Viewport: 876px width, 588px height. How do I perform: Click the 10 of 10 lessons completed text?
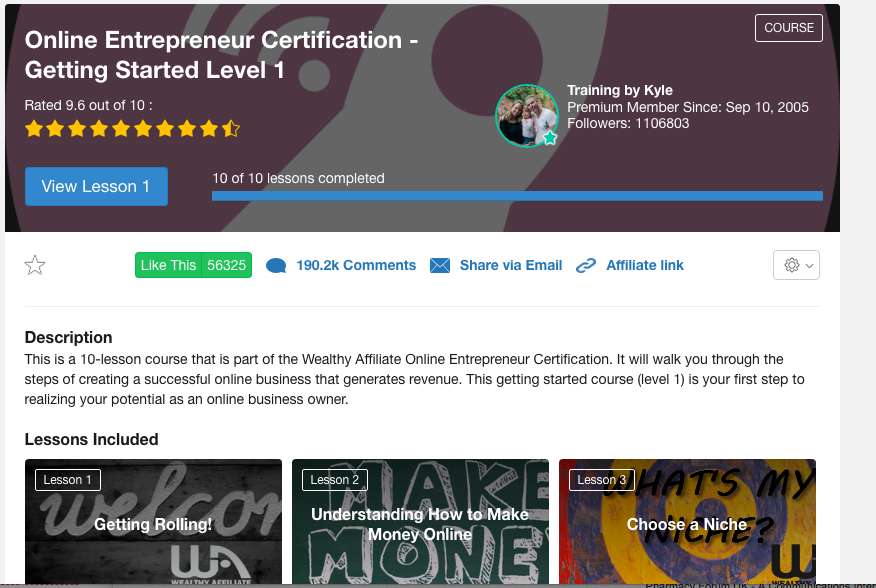click(298, 178)
